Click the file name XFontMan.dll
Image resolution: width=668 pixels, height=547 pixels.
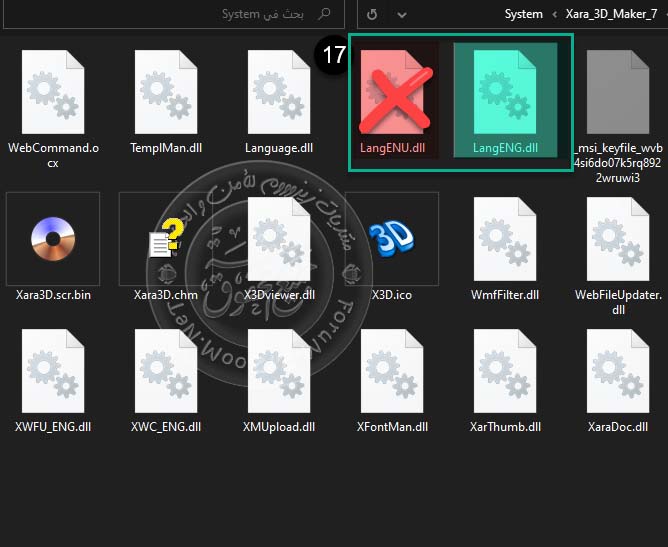tap(392, 427)
